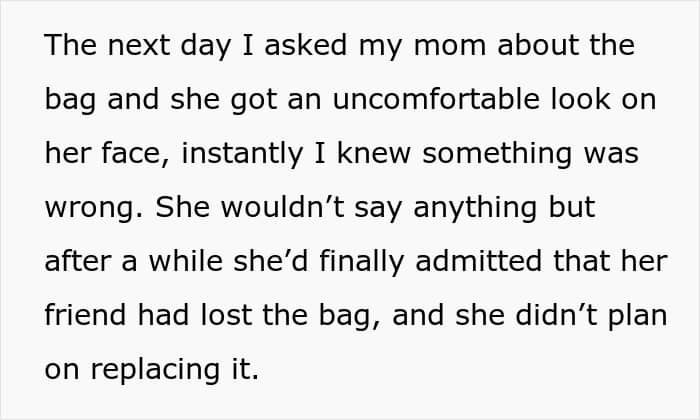Click the word "uncomfortable" in the paragraph
The width and height of the screenshot is (700, 420).
pyautogui.click(x=436, y=99)
